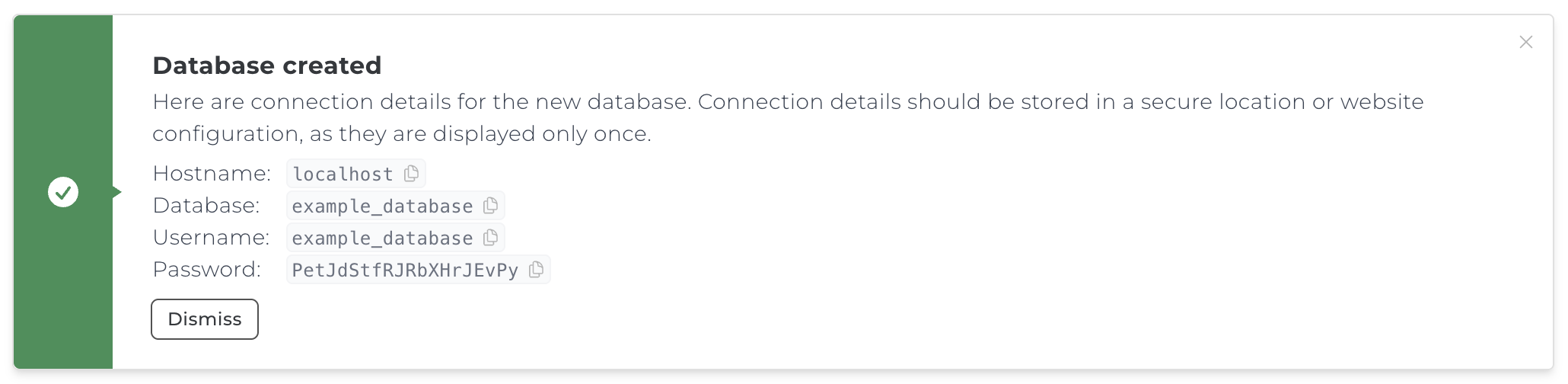Click the Database label
Image resolution: width=1568 pixels, height=384 pixels.
click(206, 206)
